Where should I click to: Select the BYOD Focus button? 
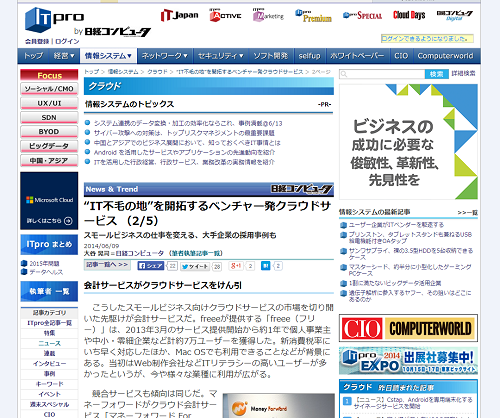point(49,132)
